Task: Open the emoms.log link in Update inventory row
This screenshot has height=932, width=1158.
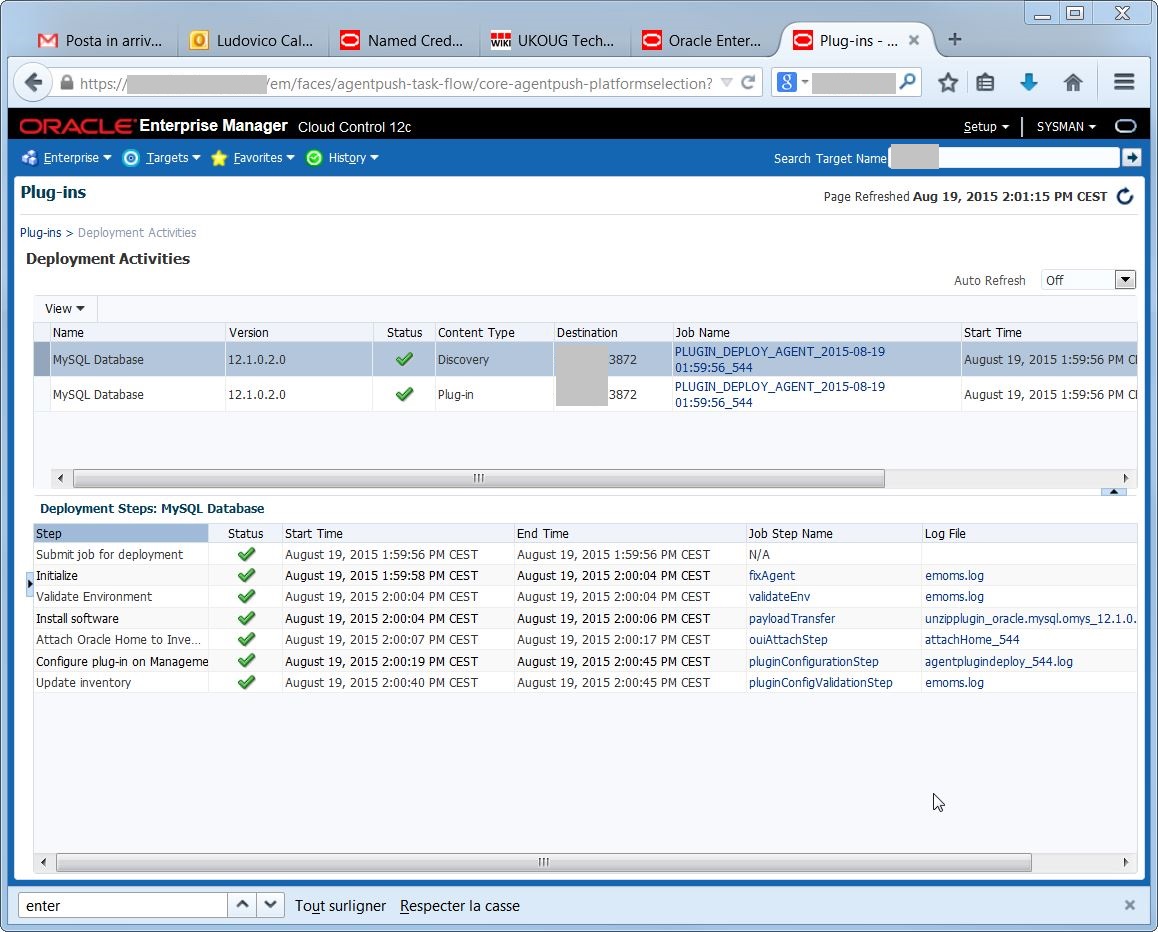Action: click(x=954, y=682)
